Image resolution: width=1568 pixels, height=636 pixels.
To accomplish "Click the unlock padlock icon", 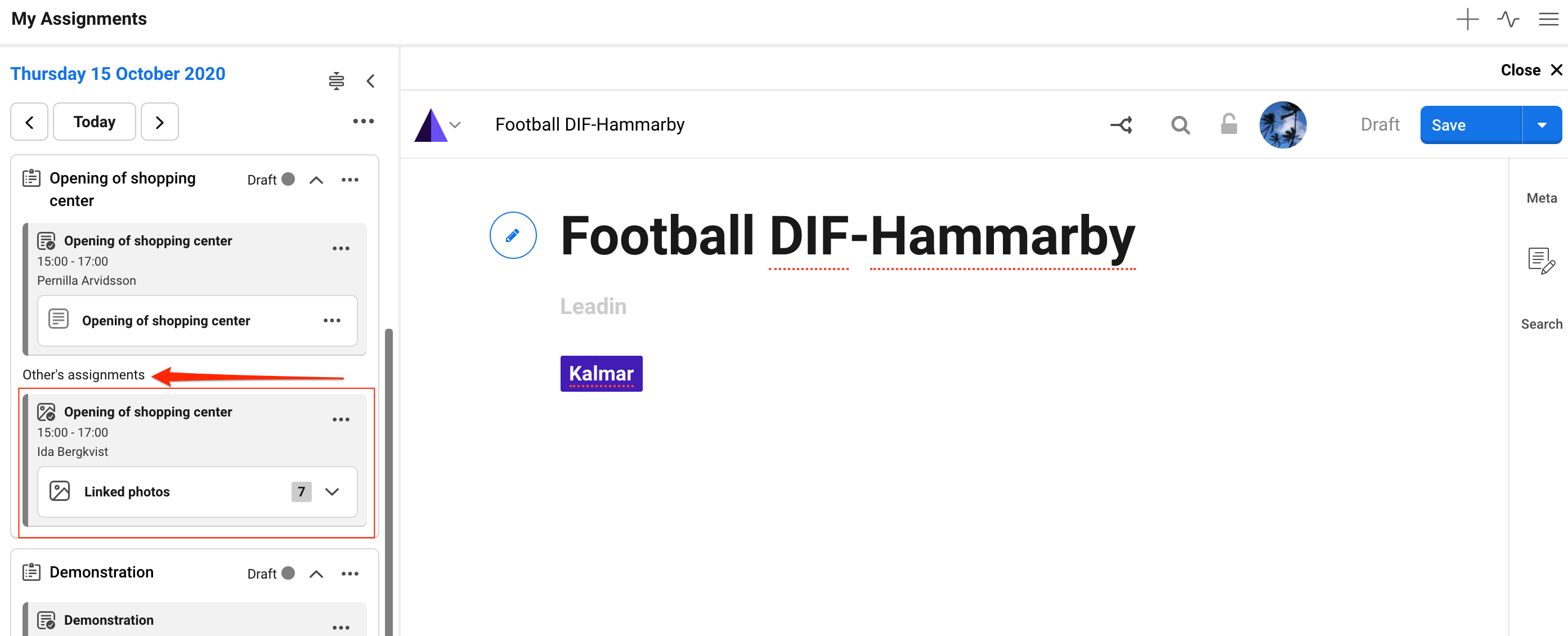I will 1229,125.
